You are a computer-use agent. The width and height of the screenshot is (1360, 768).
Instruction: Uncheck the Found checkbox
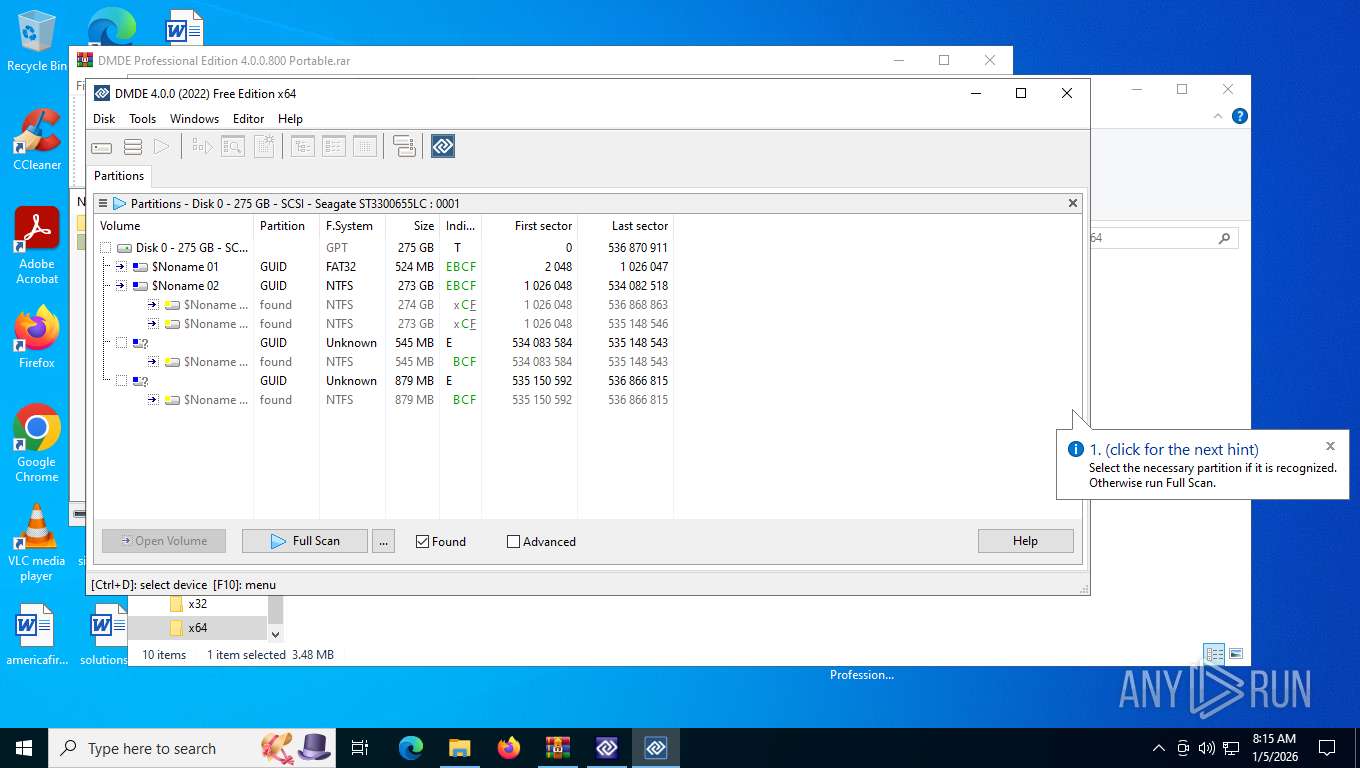423,541
